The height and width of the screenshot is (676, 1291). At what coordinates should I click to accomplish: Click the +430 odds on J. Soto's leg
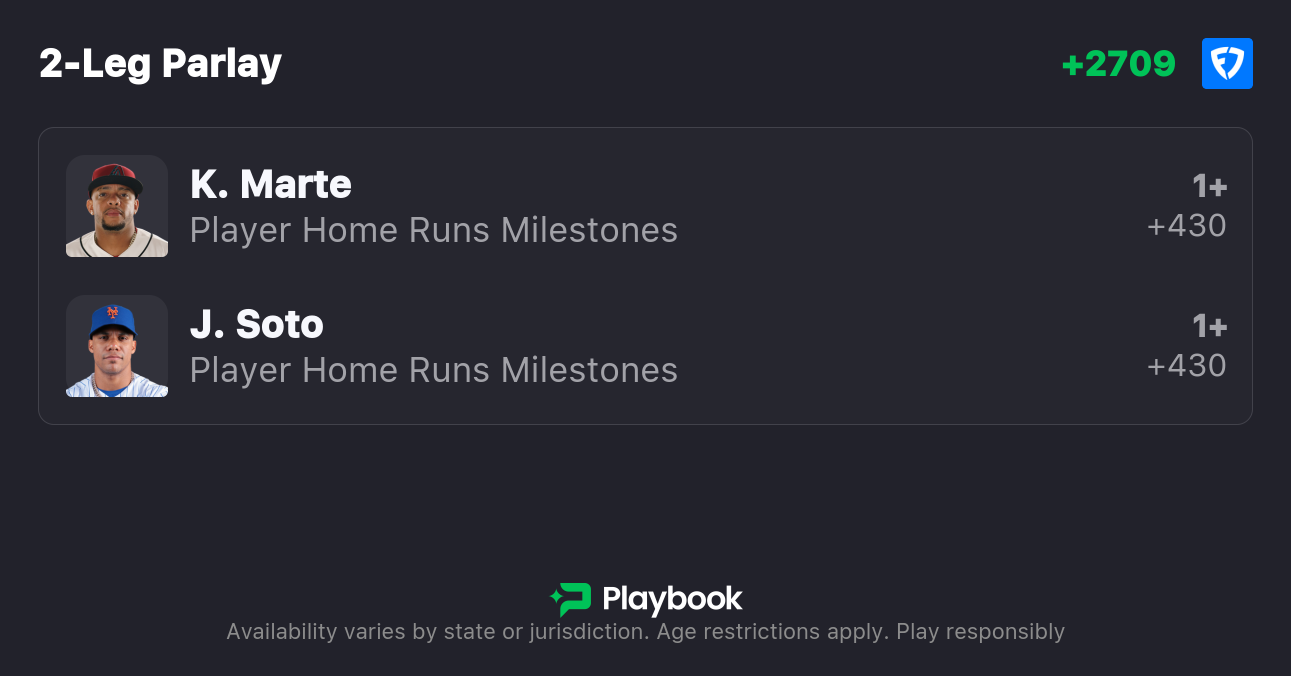pyautogui.click(x=1186, y=366)
